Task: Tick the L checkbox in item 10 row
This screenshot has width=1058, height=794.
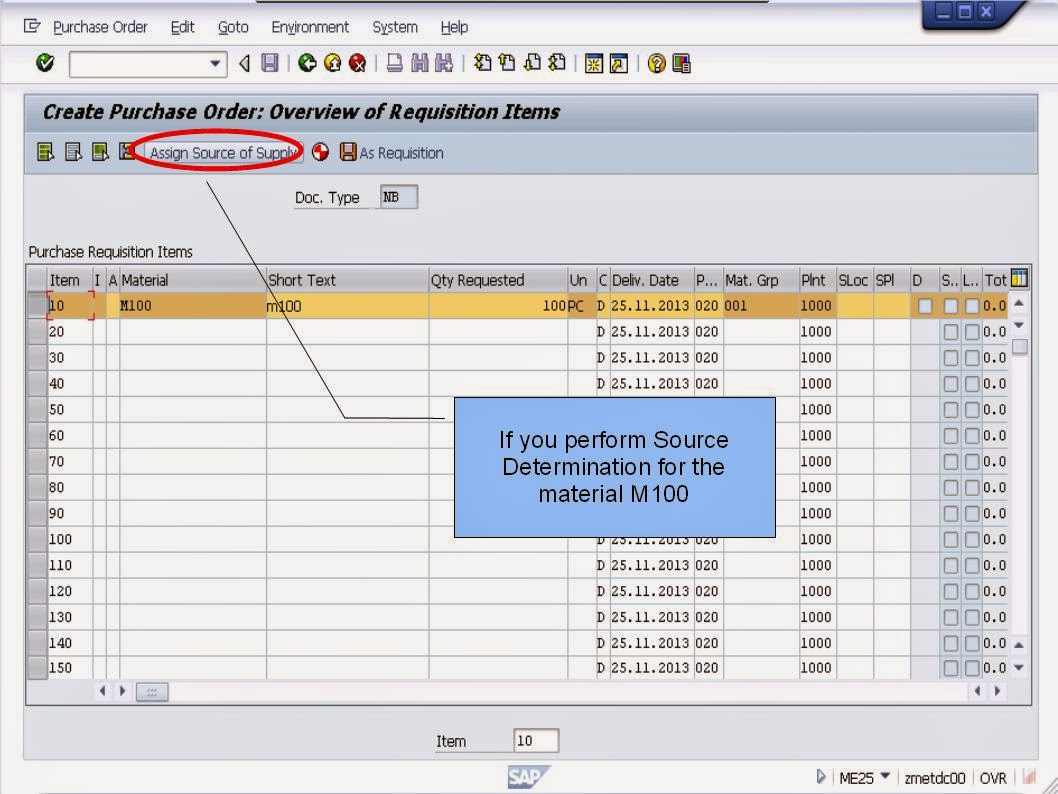Action: click(972, 306)
